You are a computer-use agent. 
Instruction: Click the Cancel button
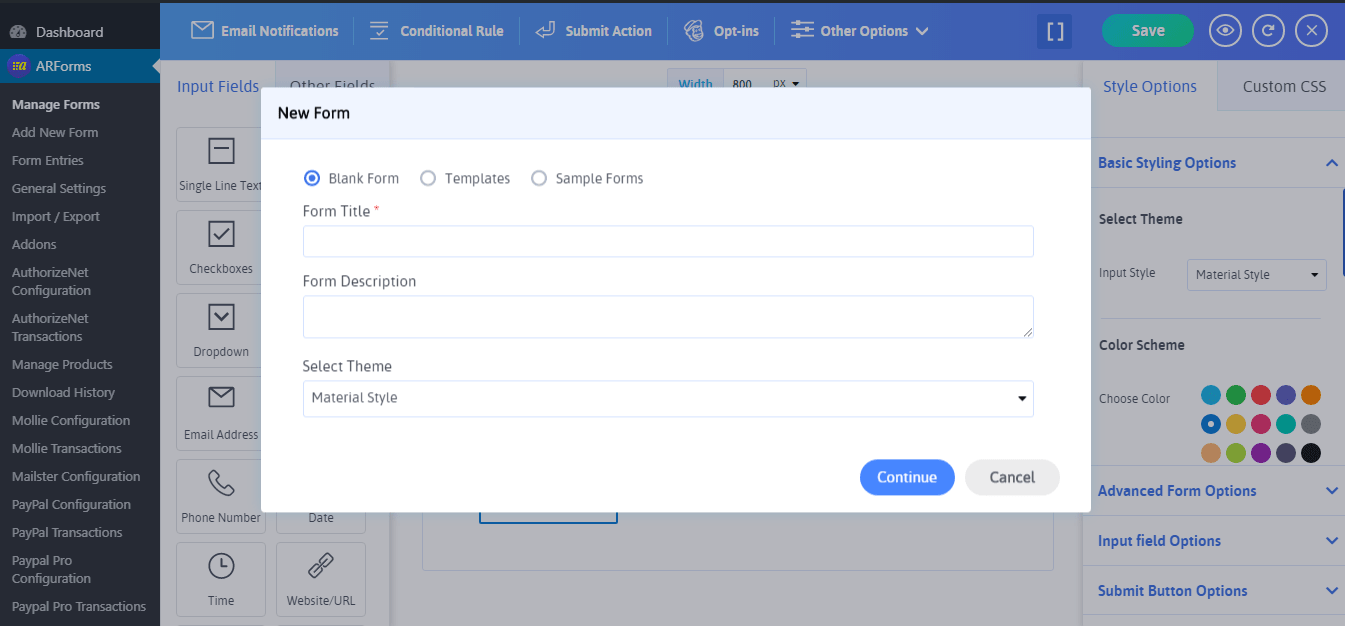tap(1012, 477)
